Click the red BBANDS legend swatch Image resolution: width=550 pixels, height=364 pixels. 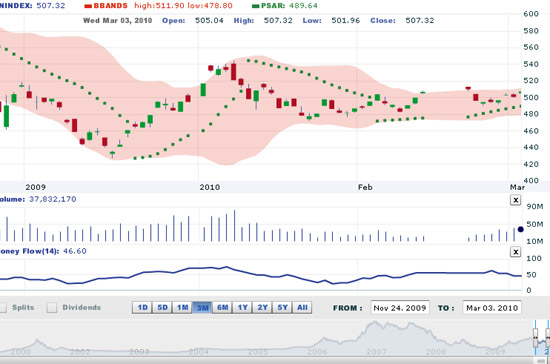[x=88, y=6]
